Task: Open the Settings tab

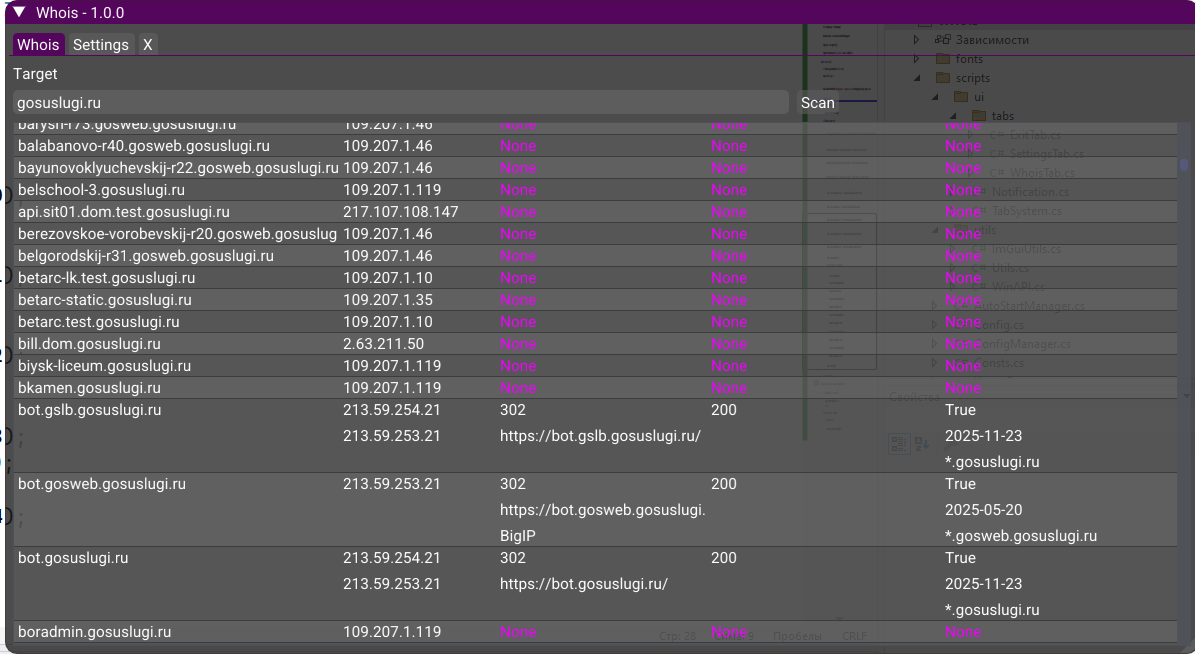Action: pos(101,44)
